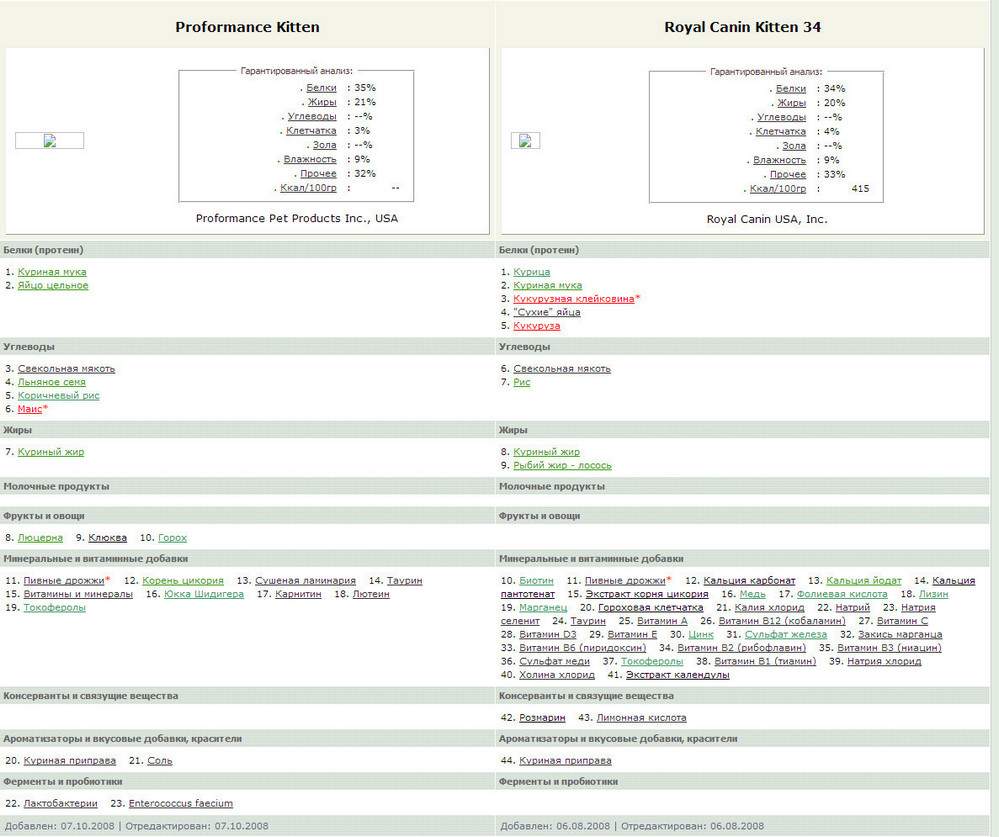This screenshot has width=999, height=837.
Task: Click Витамины и минералы link
Action: pos(78,594)
